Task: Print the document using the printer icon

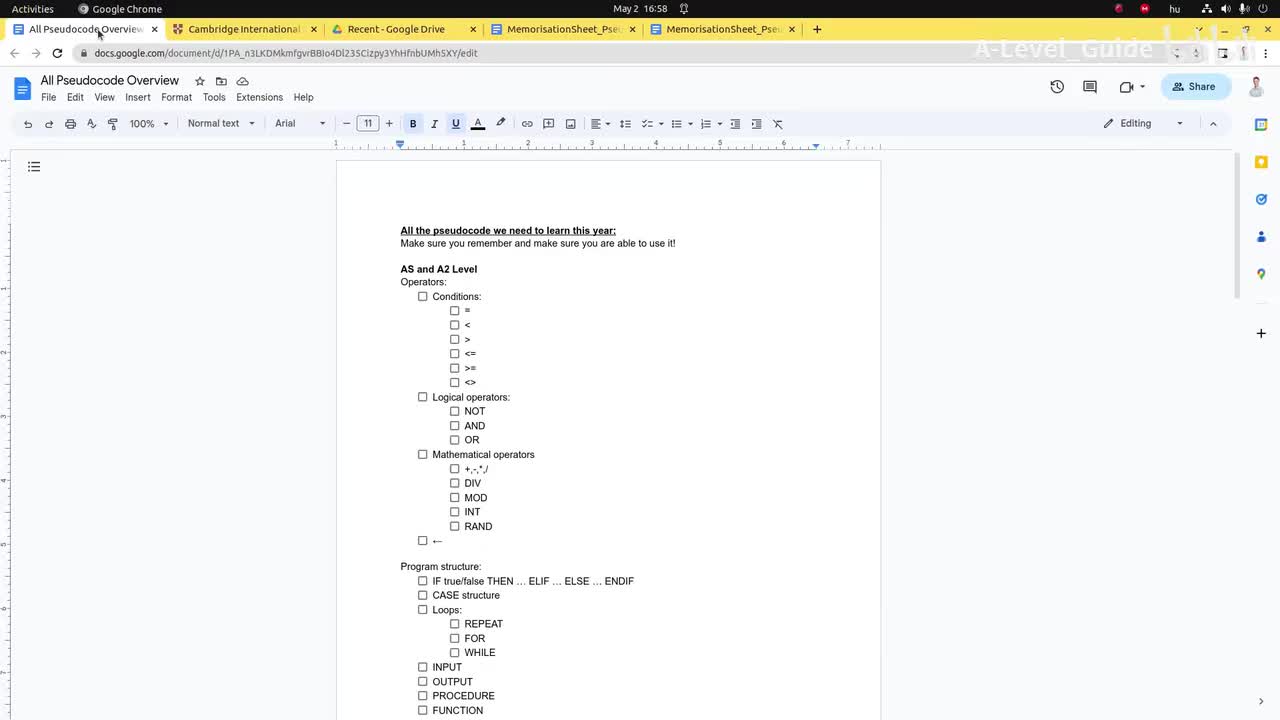Action: click(x=70, y=124)
